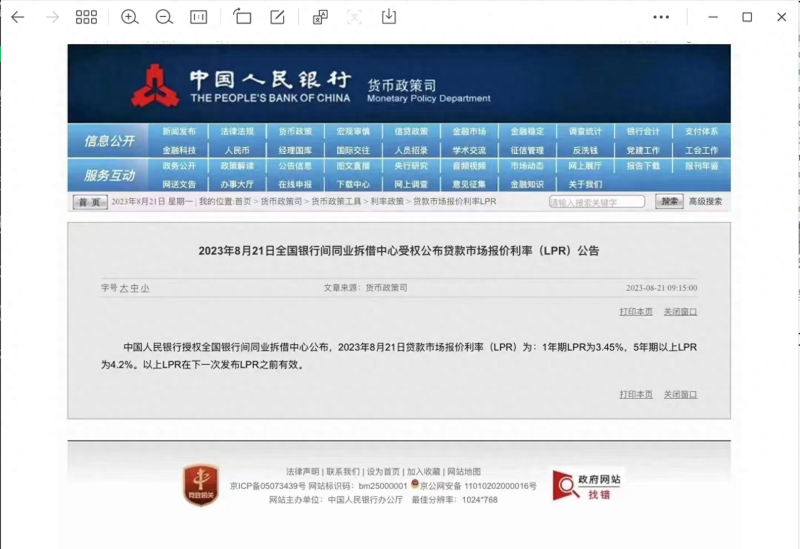The width and height of the screenshot is (800, 549).
Task: Open the 人民币 menu item
Action: point(237,151)
